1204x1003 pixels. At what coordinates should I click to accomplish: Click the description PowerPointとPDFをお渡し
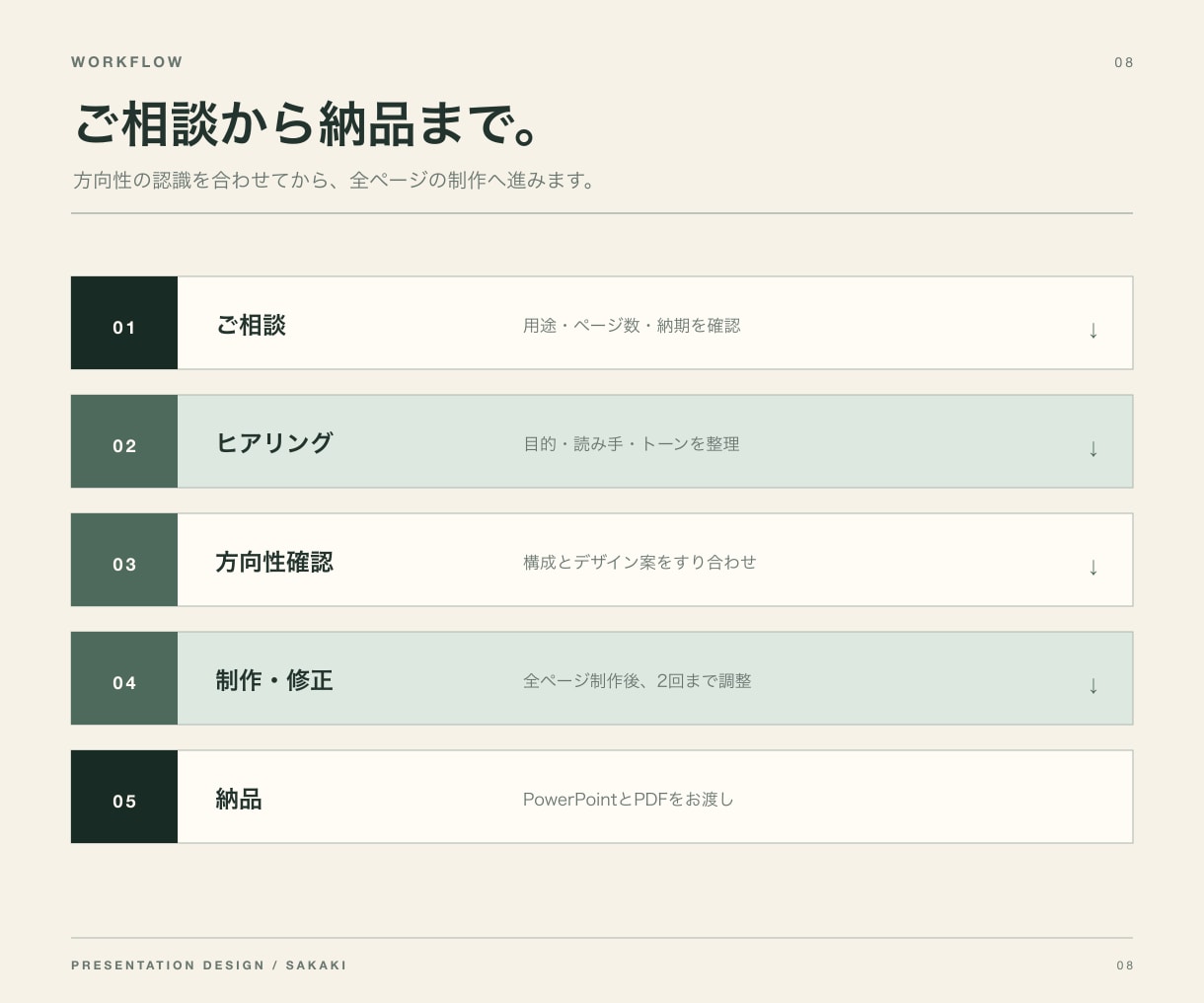coord(629,800)
